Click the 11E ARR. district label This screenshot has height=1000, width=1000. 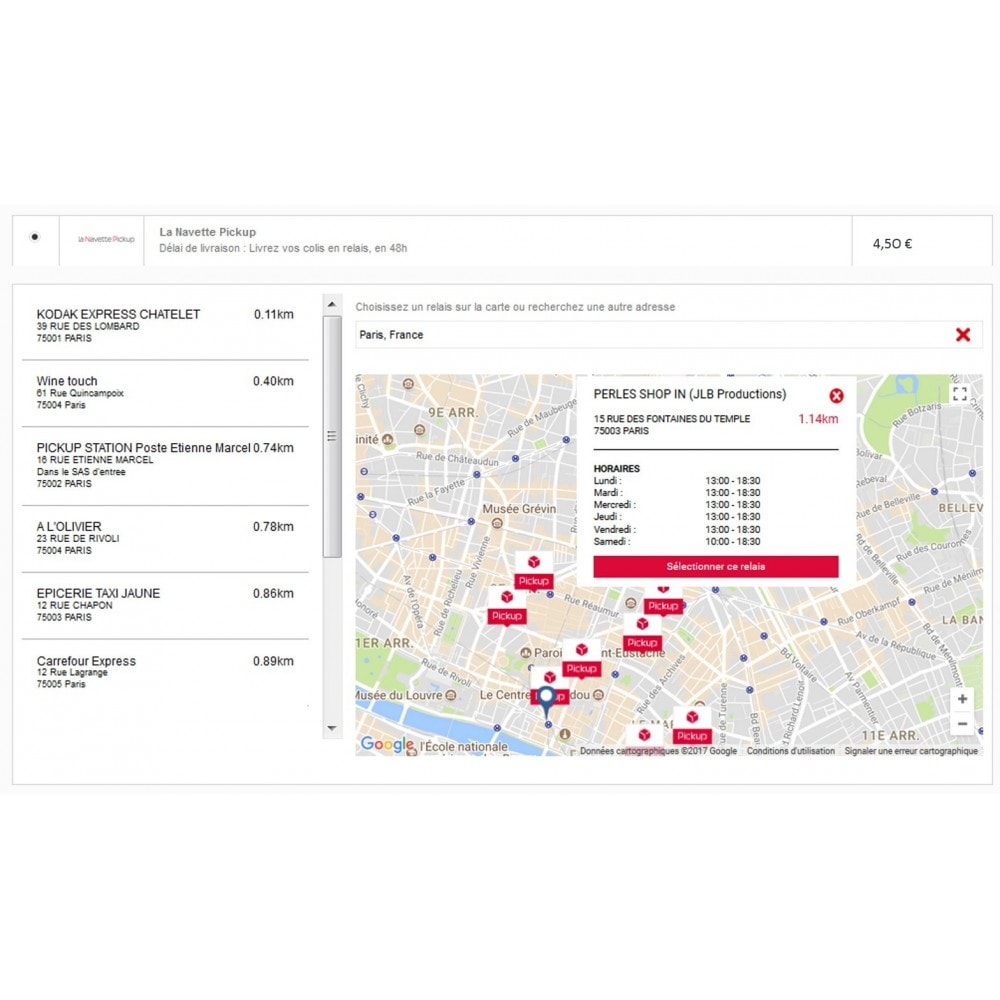click(x=890, y=736)
